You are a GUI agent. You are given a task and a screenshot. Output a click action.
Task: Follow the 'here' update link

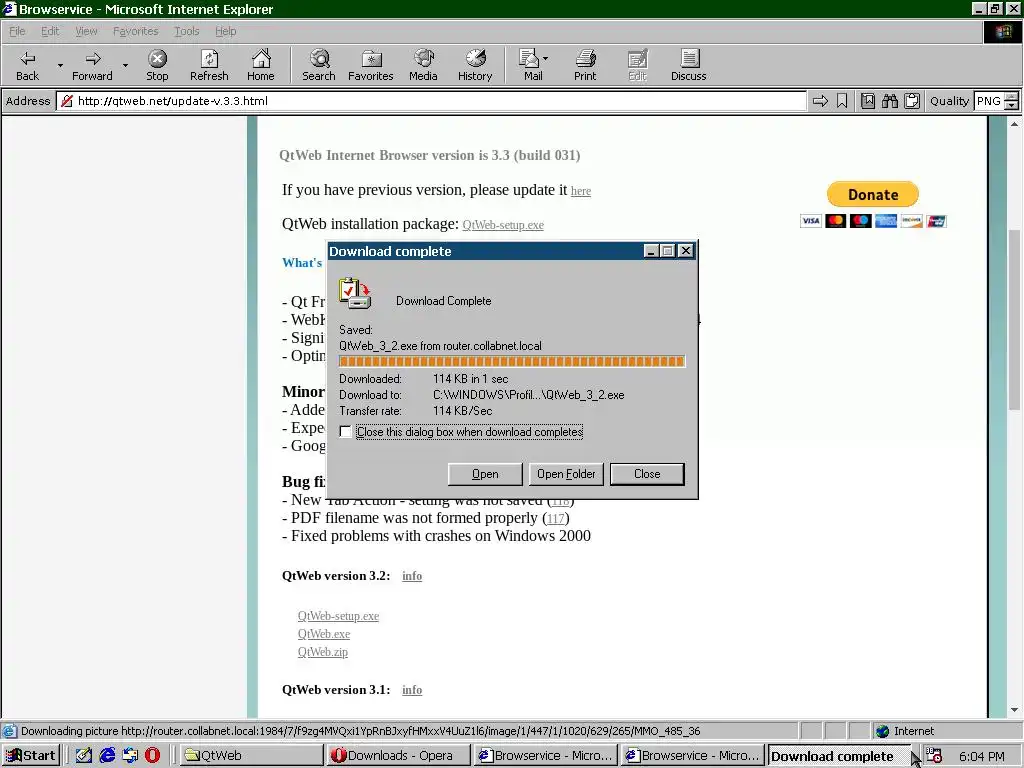581,191
